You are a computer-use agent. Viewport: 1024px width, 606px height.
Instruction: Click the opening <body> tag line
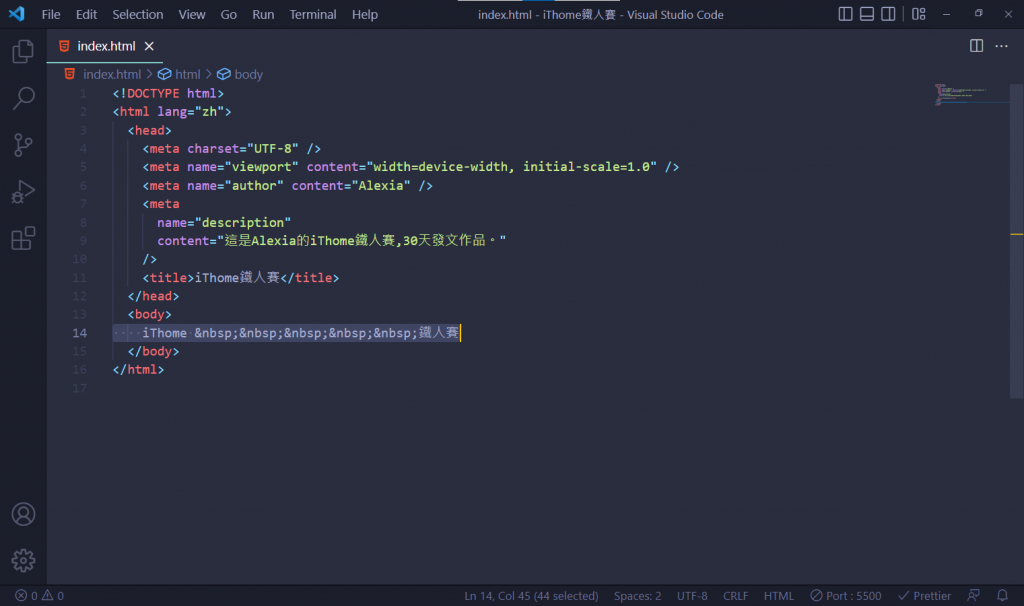click(150, 315)
